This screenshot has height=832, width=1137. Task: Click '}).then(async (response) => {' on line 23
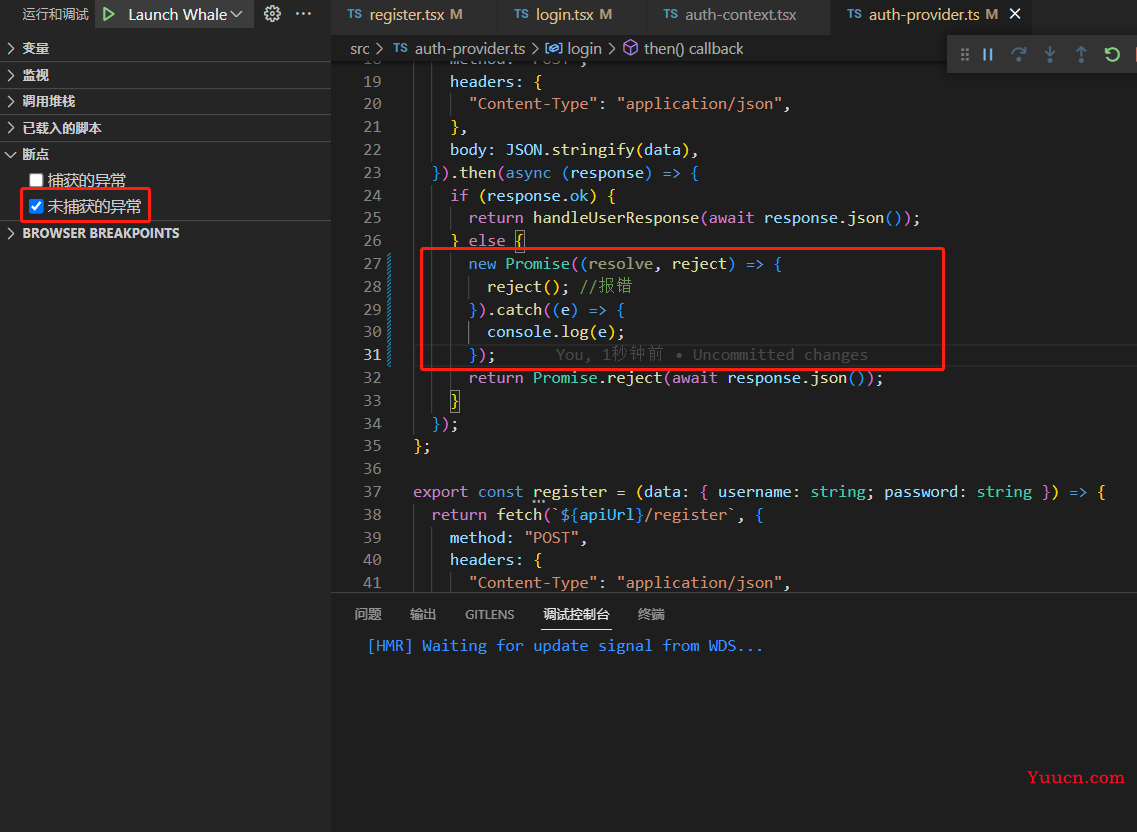click(x=566, y=173)
